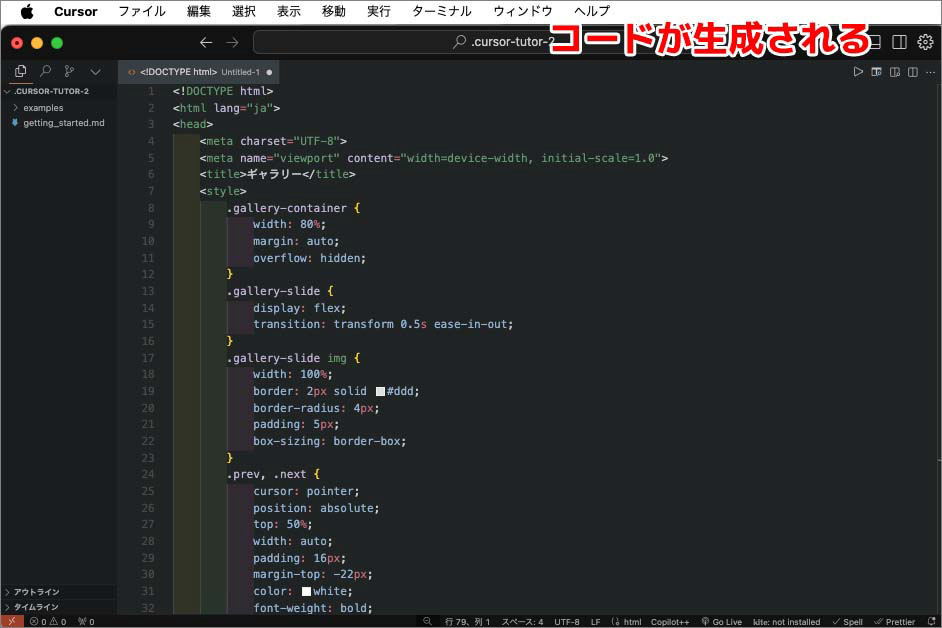Open the settings gear in title bar
Viewport: 942px width, 628px height.
(x=925, y=42)
